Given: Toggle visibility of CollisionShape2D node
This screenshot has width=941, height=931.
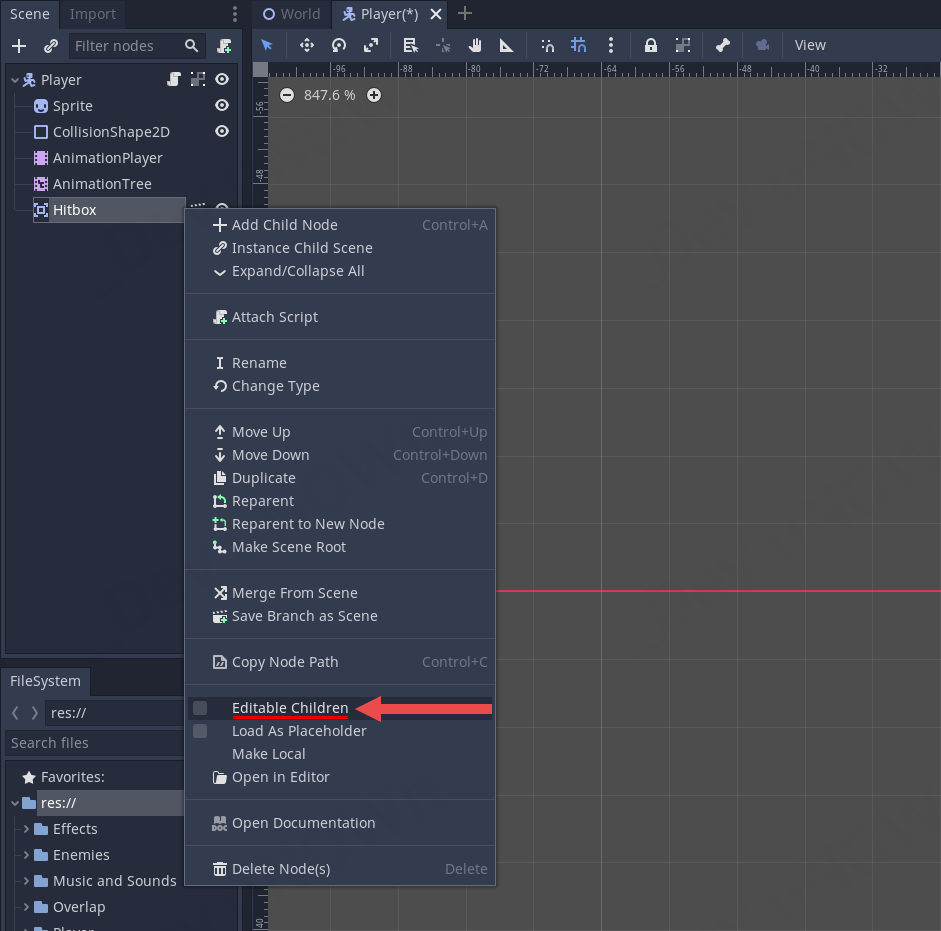Looking at the screenshot, I should coord(222,131).
